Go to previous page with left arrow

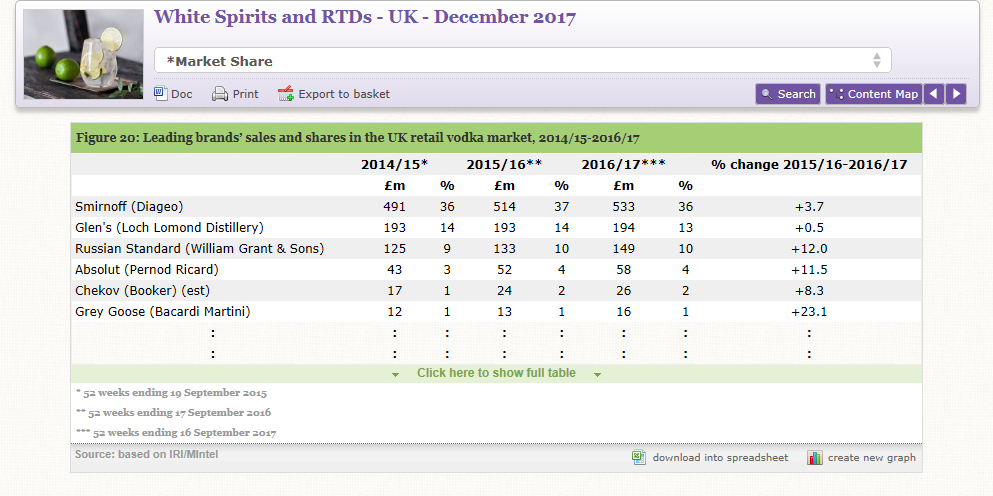(x=933, y=94)
